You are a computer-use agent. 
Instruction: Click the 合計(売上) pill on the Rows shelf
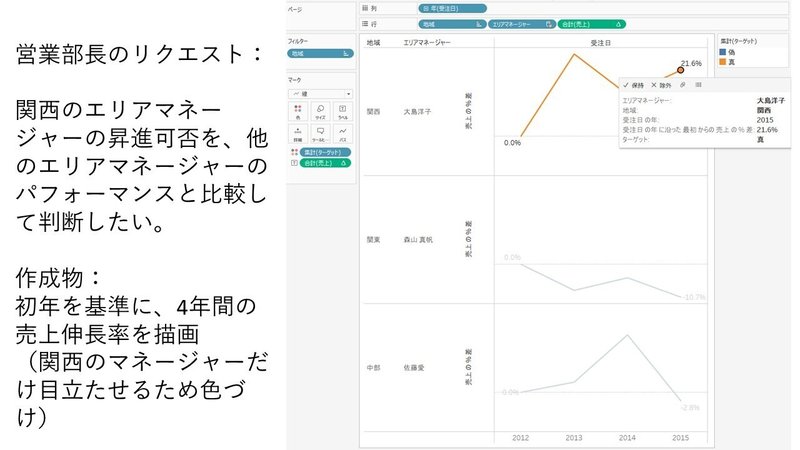pyautogui.click(x=591, y=24)
